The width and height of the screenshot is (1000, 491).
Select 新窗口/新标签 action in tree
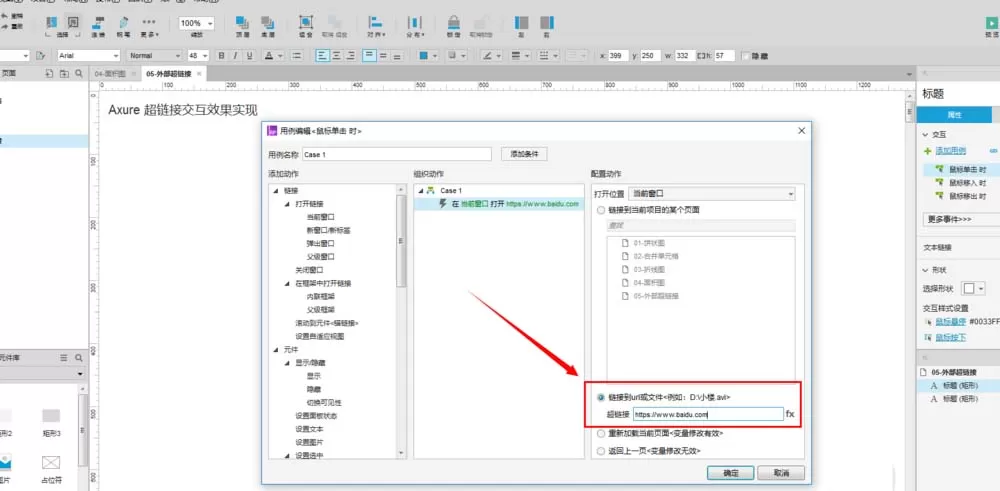pyautogui.click(x=328, y=230)
